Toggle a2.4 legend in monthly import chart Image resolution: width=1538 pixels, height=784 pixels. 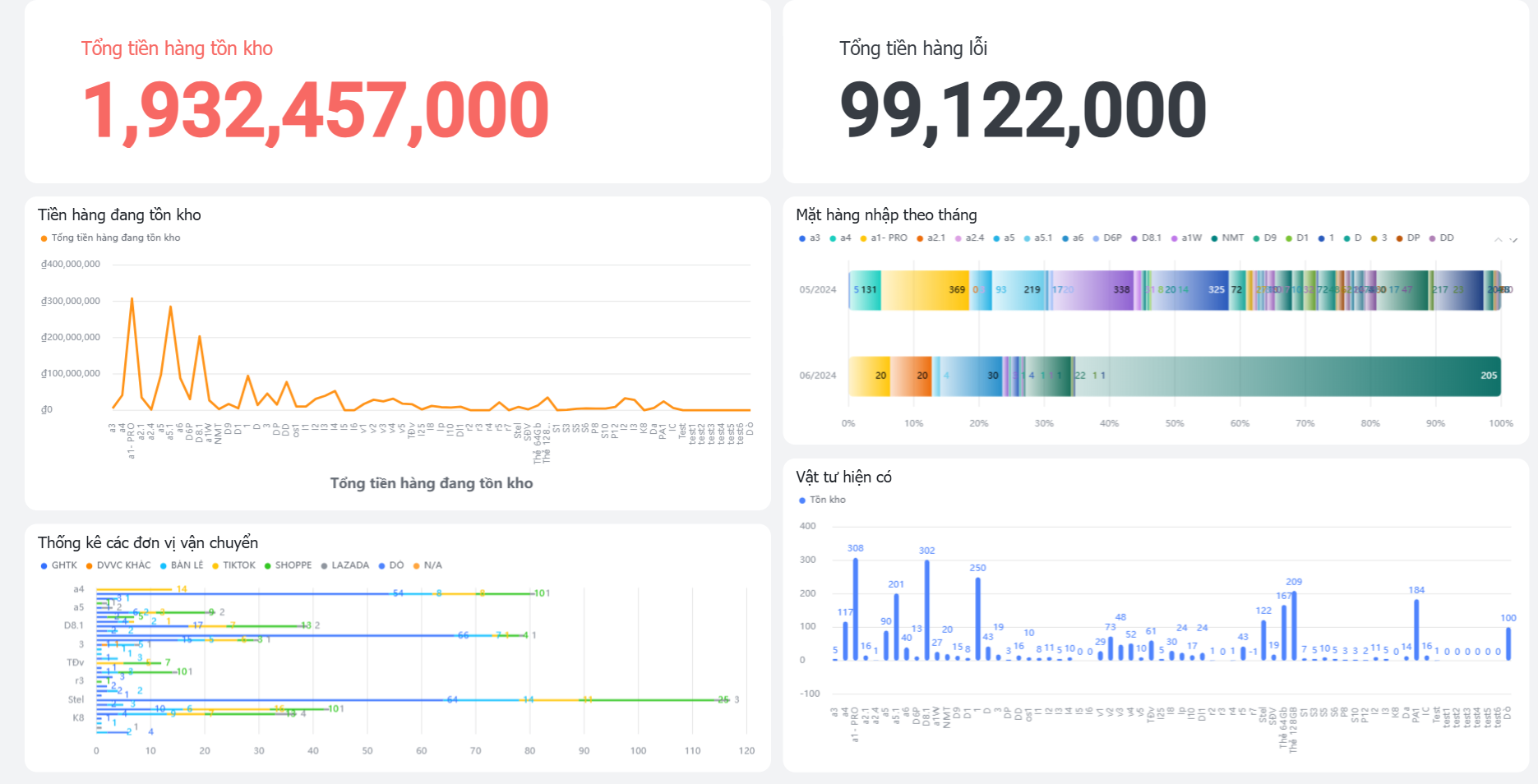969,238
